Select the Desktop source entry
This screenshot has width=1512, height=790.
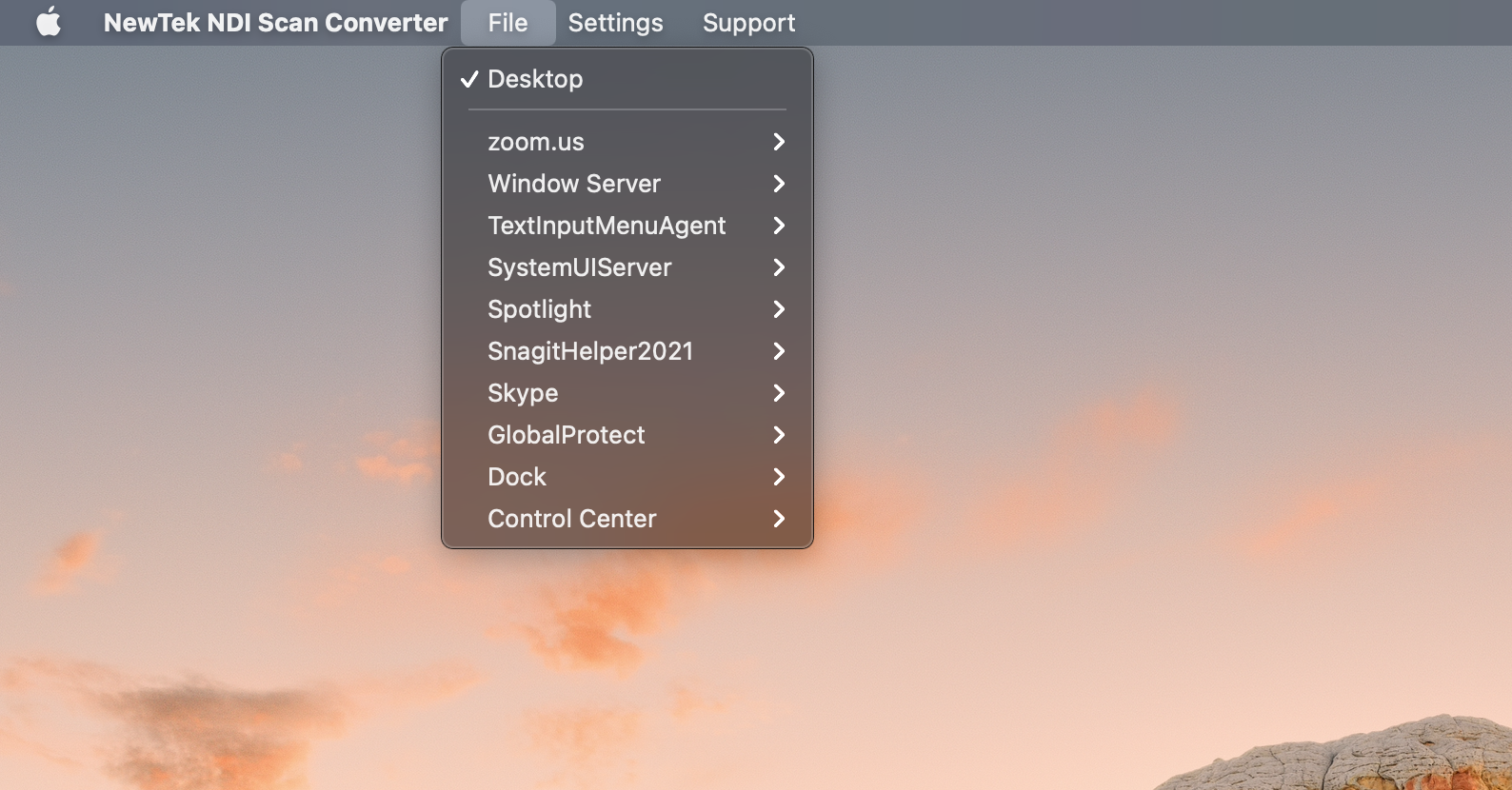[x=535, y=79]
